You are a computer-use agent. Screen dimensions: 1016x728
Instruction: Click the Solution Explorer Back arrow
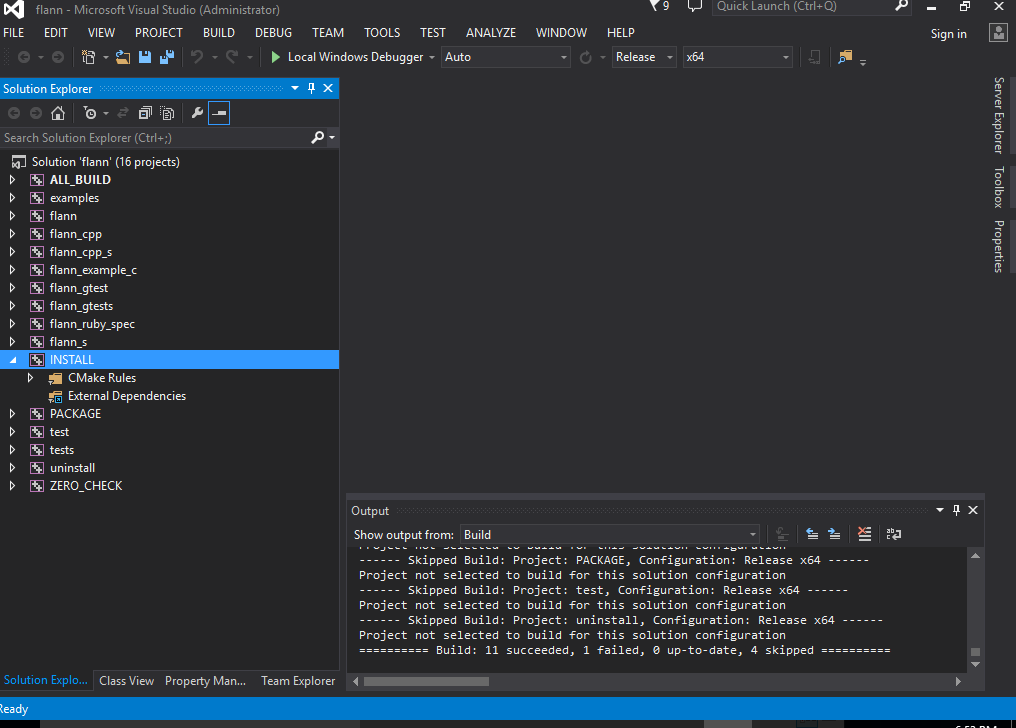click(x=14, y=113)
